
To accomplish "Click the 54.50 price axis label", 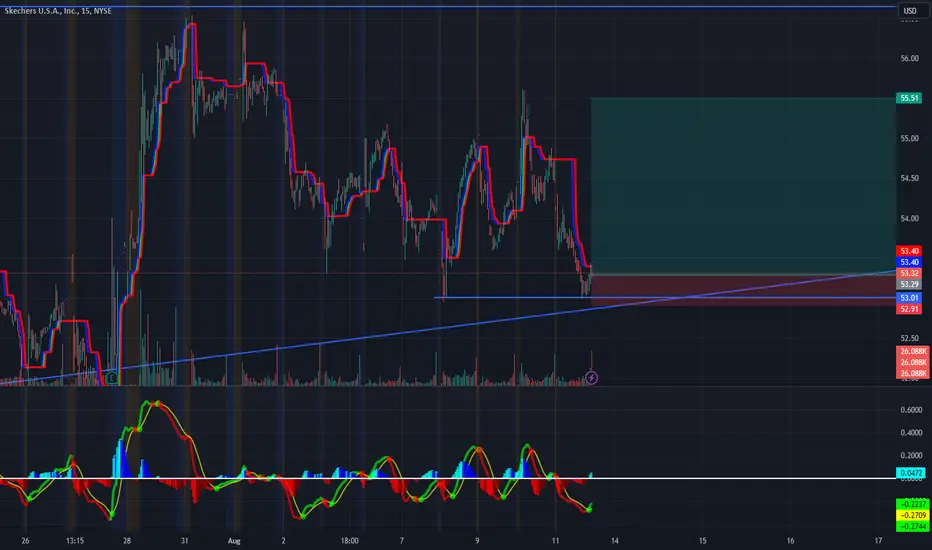I will (x=909, y=178).
